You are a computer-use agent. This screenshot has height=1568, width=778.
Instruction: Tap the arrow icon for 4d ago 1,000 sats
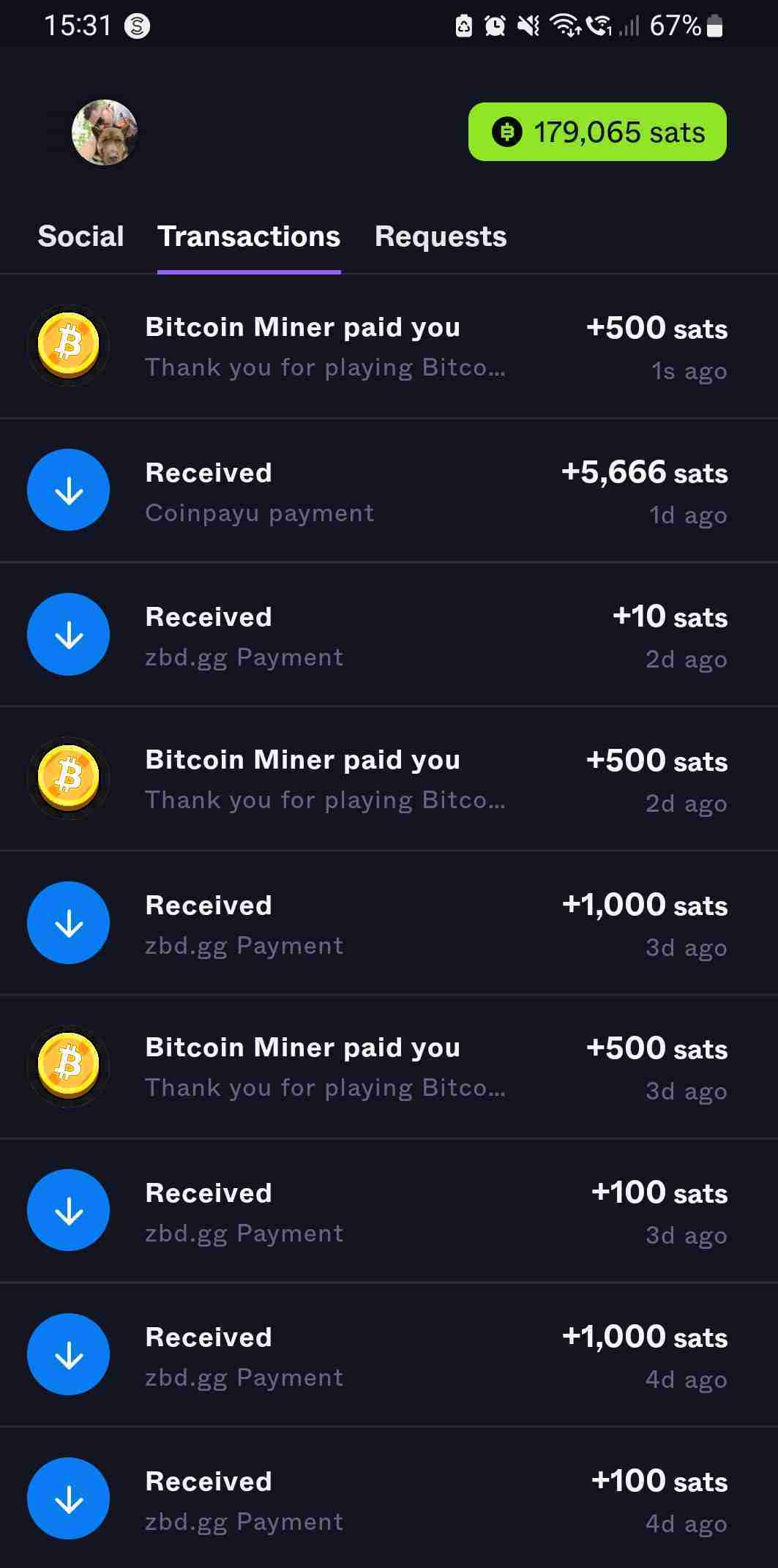(69, 1354)
